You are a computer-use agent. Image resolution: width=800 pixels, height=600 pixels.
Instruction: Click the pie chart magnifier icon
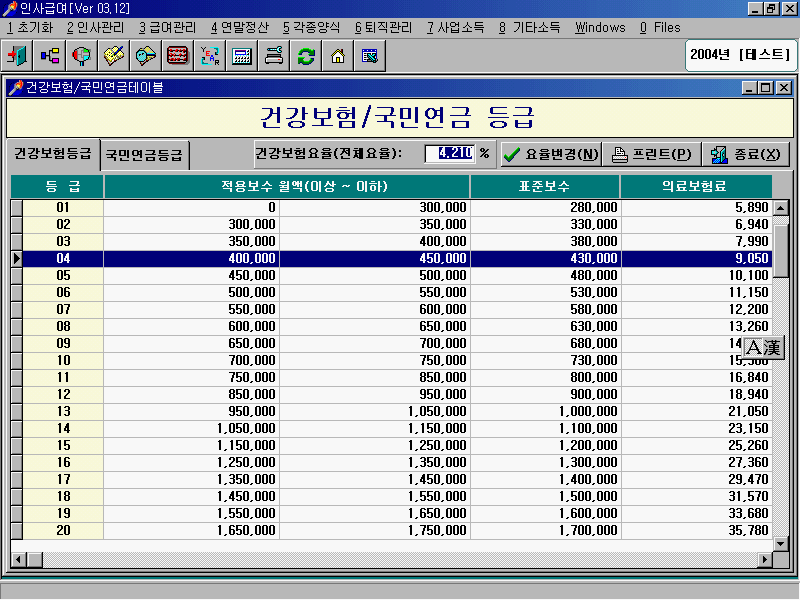tap(81, 56)
